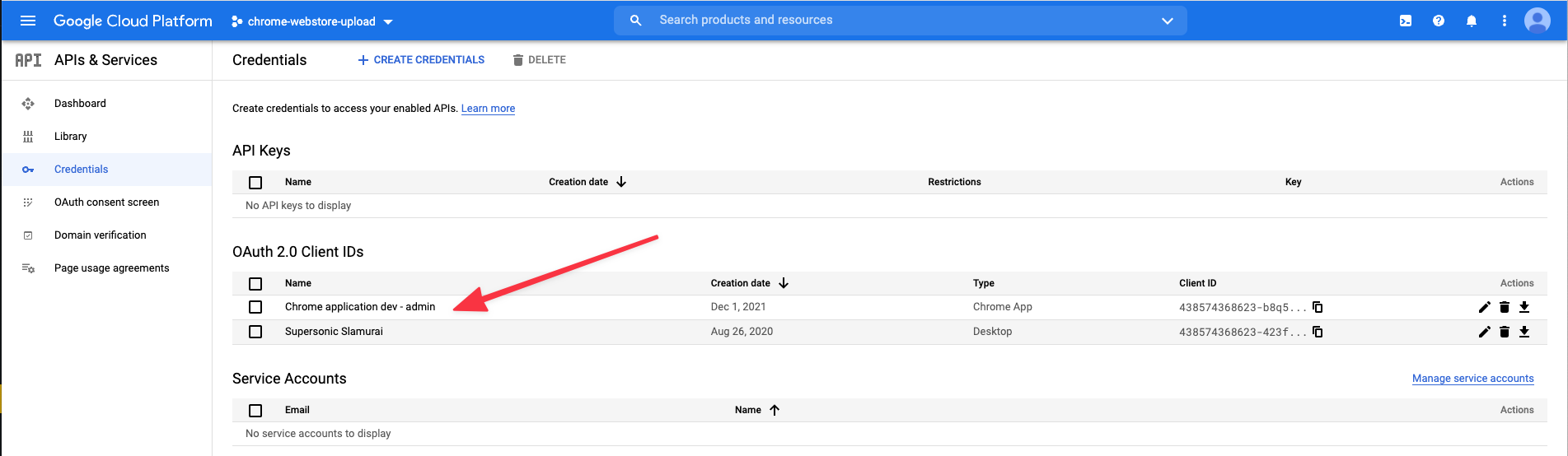Click the Chrome App type cell
Screen dimensions: 1568x456
pos(1002,307)
